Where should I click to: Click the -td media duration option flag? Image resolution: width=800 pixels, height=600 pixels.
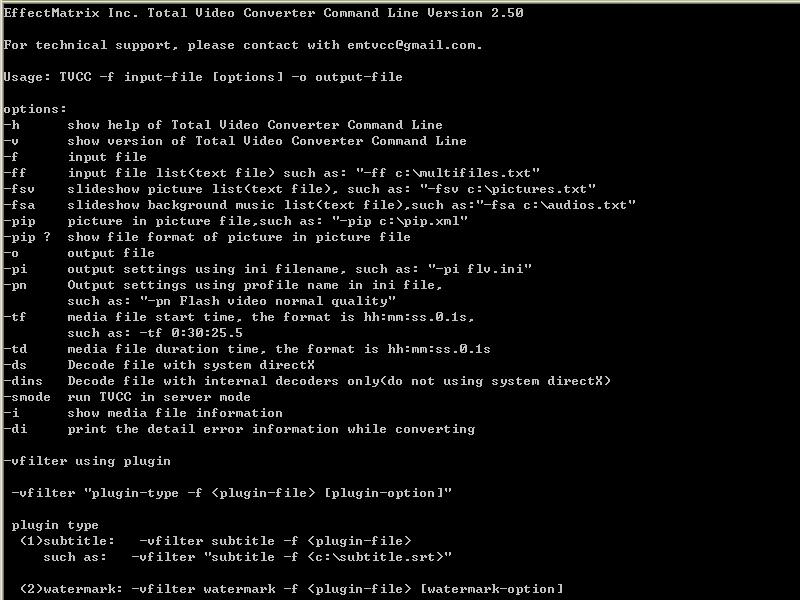click(x=16, y=349)
